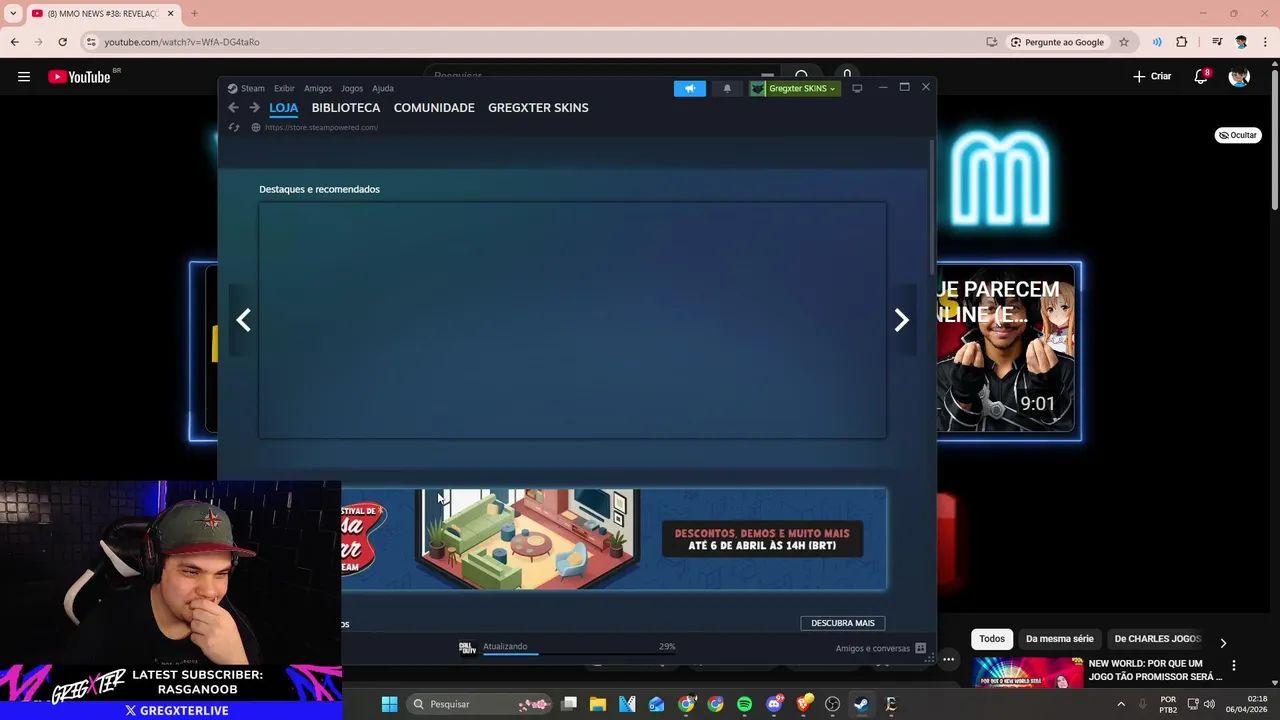Open the Ajuda menu in Steam

tap(383, 88)
